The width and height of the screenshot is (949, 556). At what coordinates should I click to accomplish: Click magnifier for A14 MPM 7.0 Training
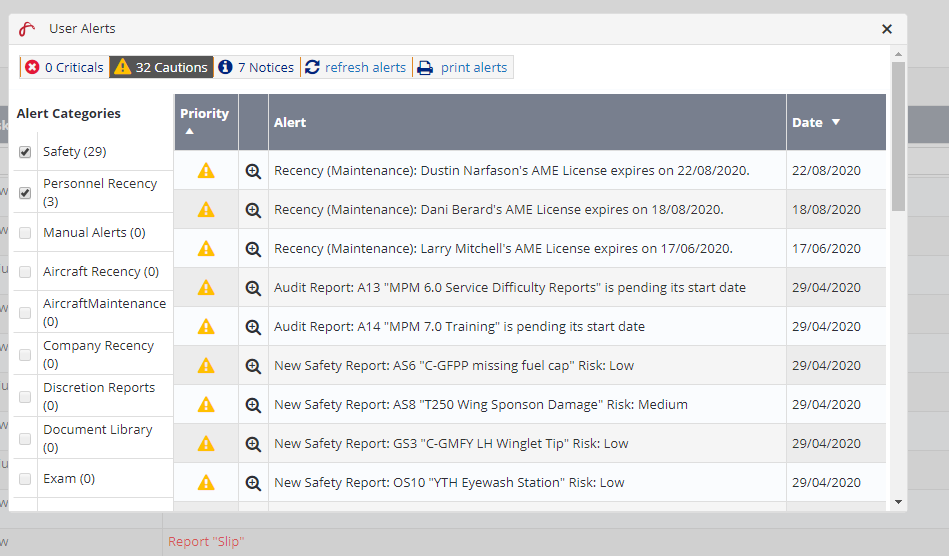point(253,327)
